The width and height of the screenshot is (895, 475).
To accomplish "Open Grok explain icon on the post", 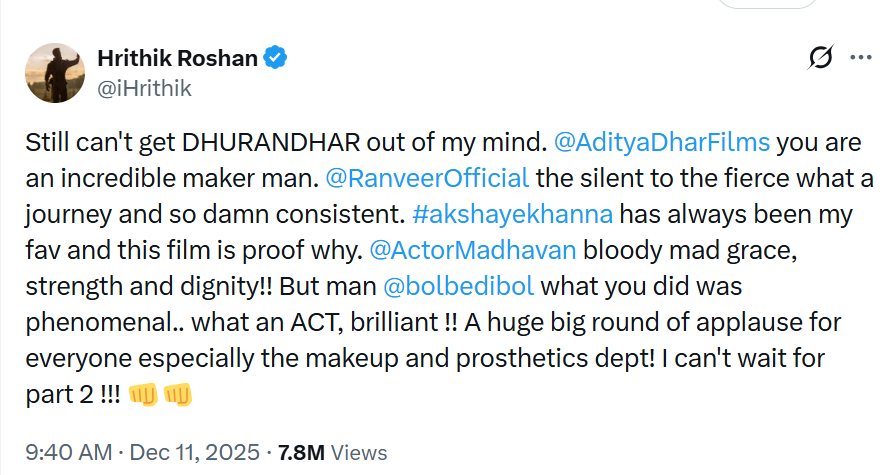I will 821,59.
